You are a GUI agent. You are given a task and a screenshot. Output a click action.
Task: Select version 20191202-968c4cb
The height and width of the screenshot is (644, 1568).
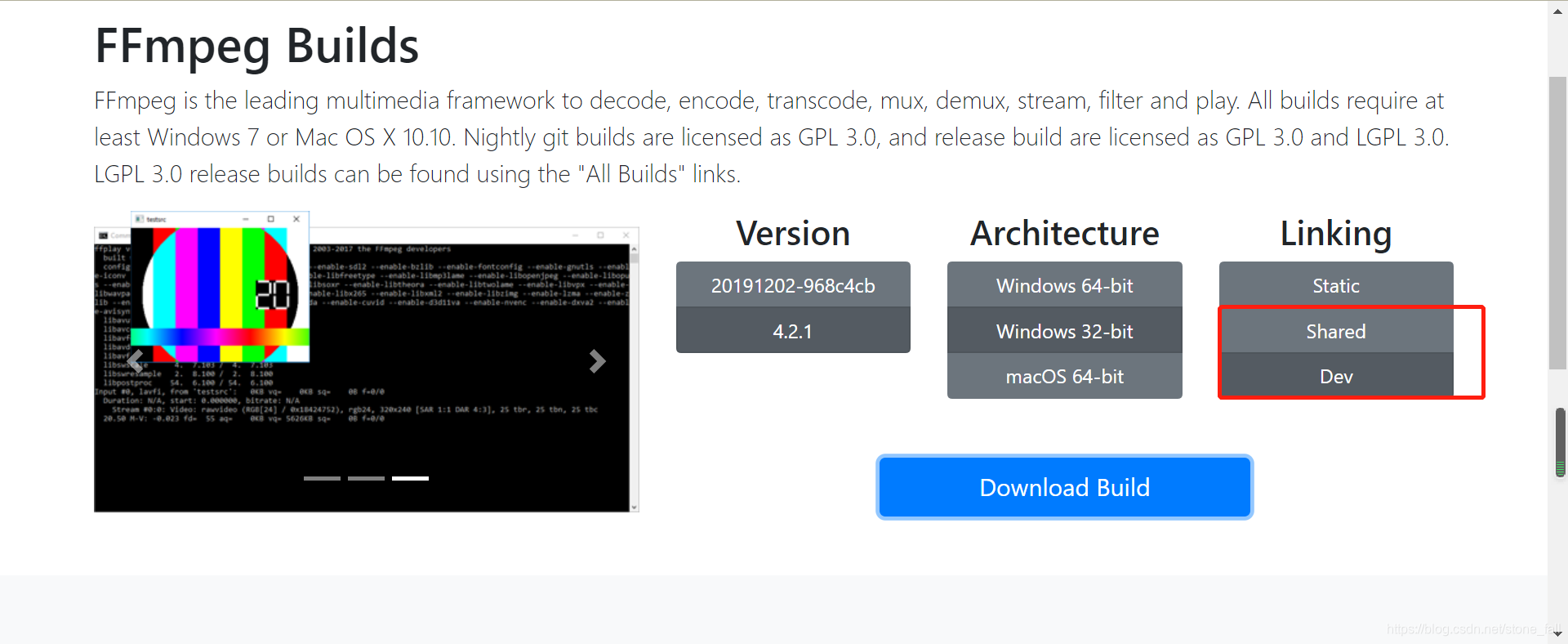coord(793,285)
